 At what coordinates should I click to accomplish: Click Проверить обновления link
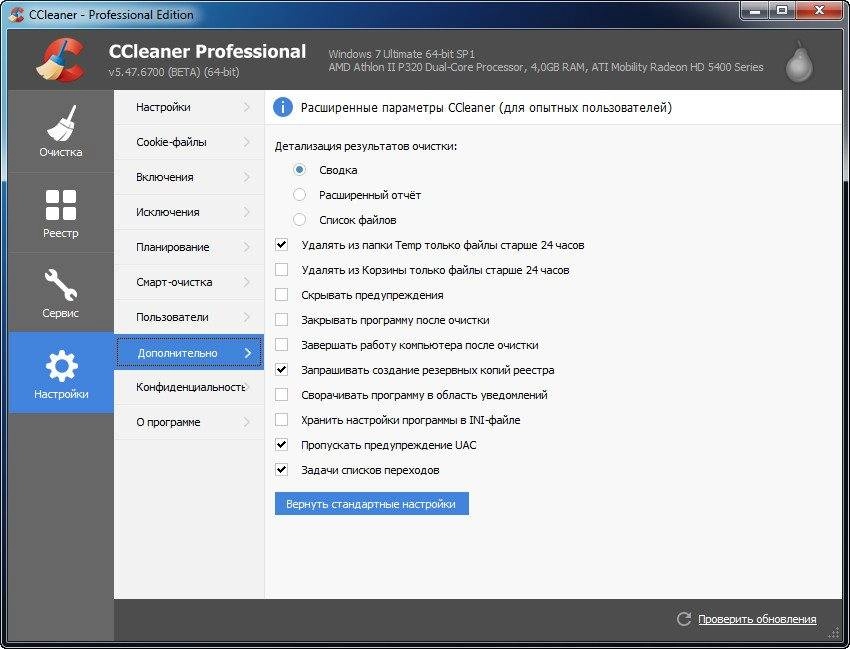tap(757, 619)
